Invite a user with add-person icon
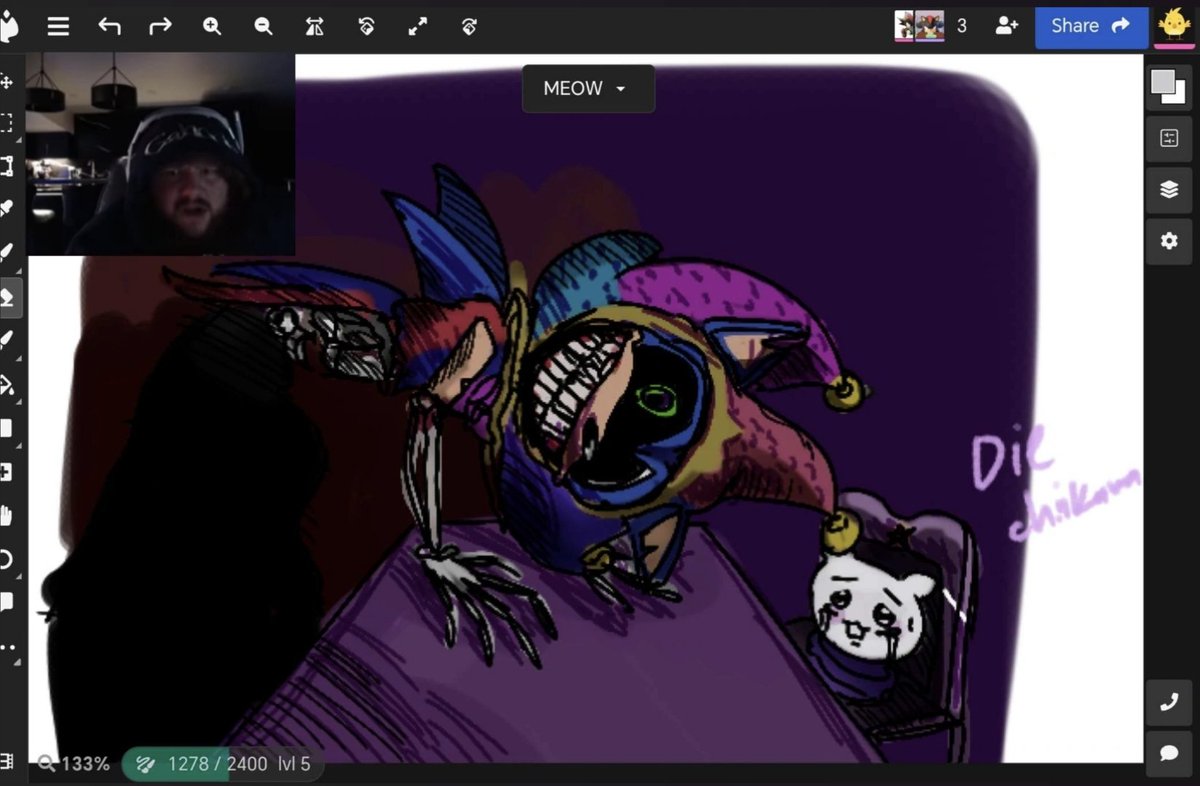 click(1006, 27)
